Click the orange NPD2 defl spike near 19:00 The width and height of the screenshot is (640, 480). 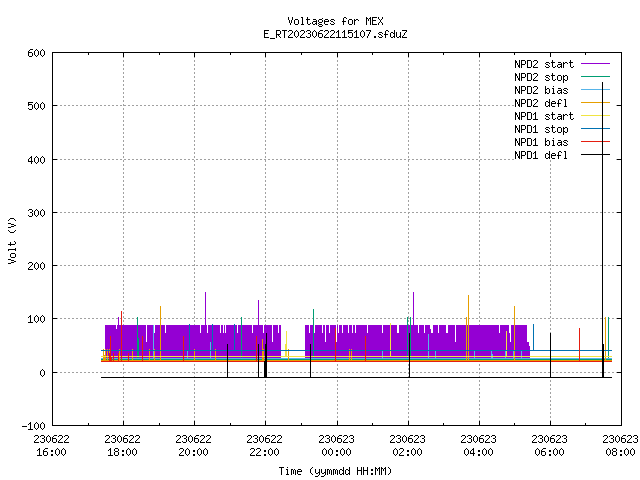point(160,333)
